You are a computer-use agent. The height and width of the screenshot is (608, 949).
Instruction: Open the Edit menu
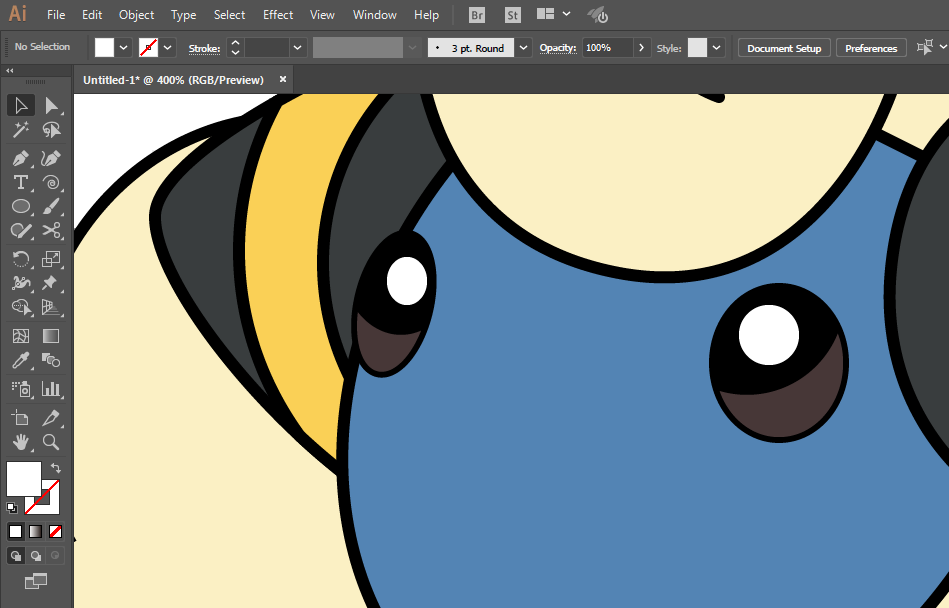point(92,15)
